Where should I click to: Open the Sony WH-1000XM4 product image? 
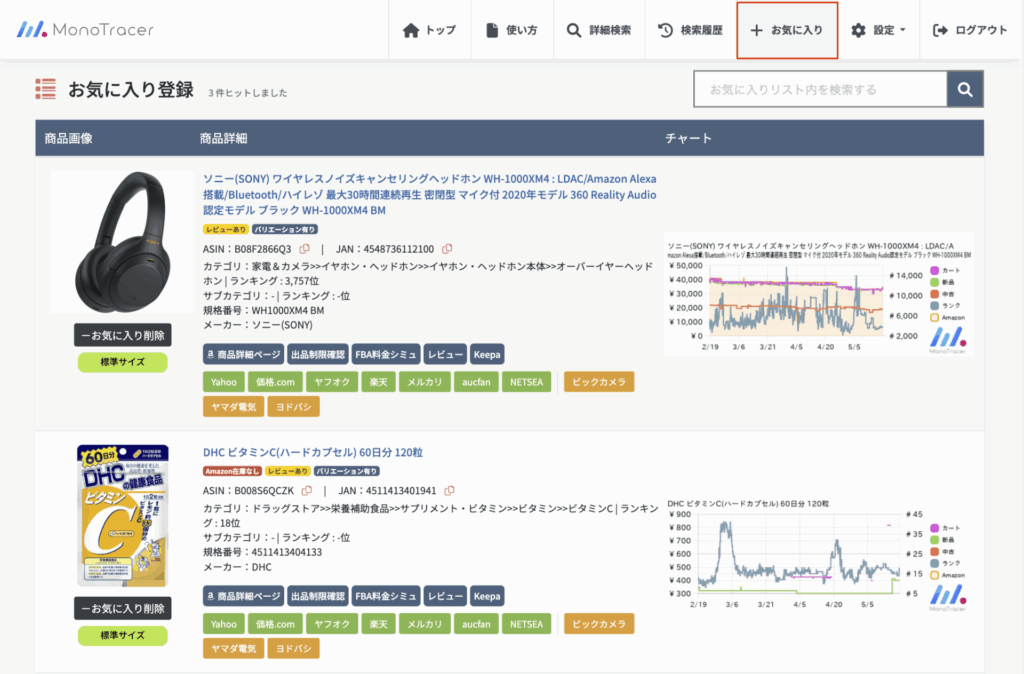click(123, 242)
